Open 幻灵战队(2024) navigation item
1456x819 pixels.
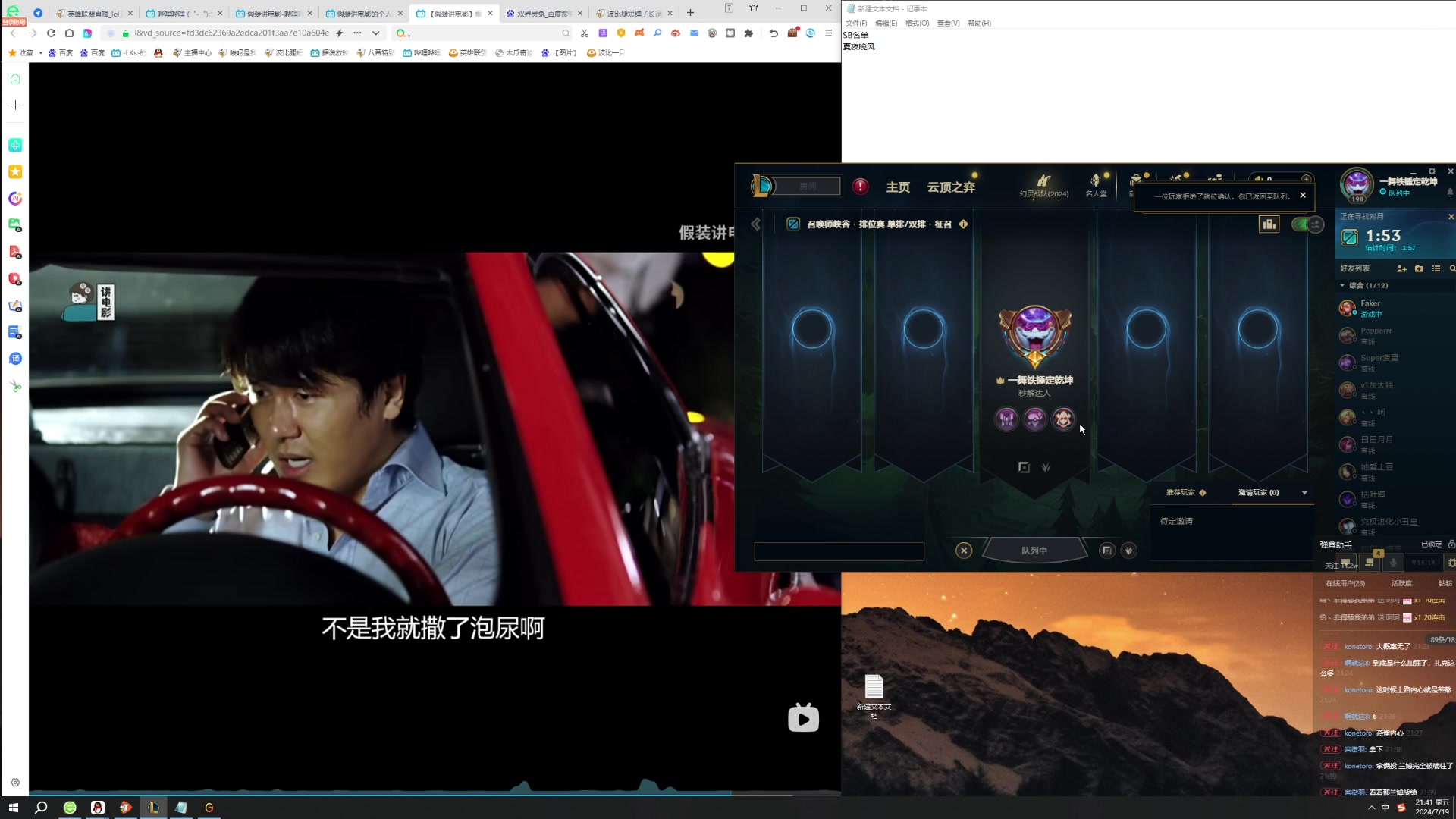pyautogui.click(x=1043, y=186)
